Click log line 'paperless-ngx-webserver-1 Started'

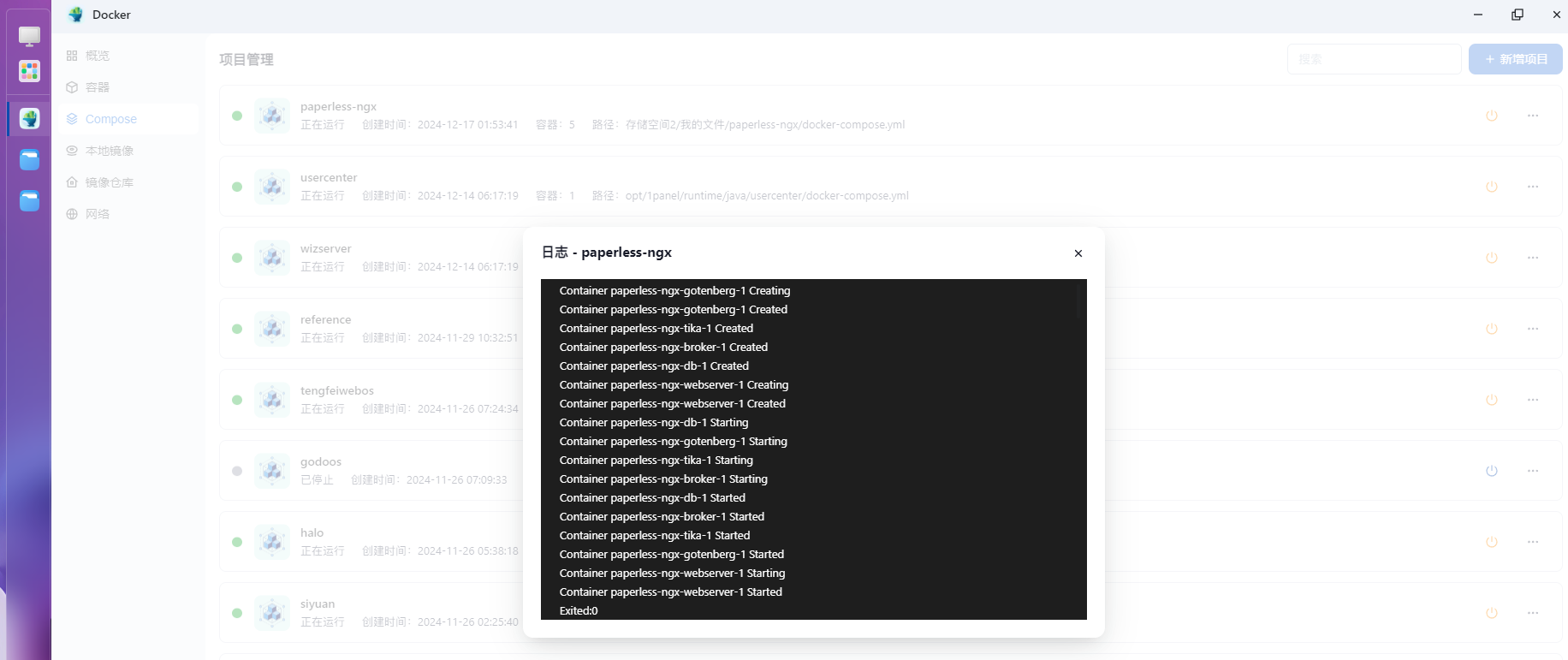click(671, 592)
